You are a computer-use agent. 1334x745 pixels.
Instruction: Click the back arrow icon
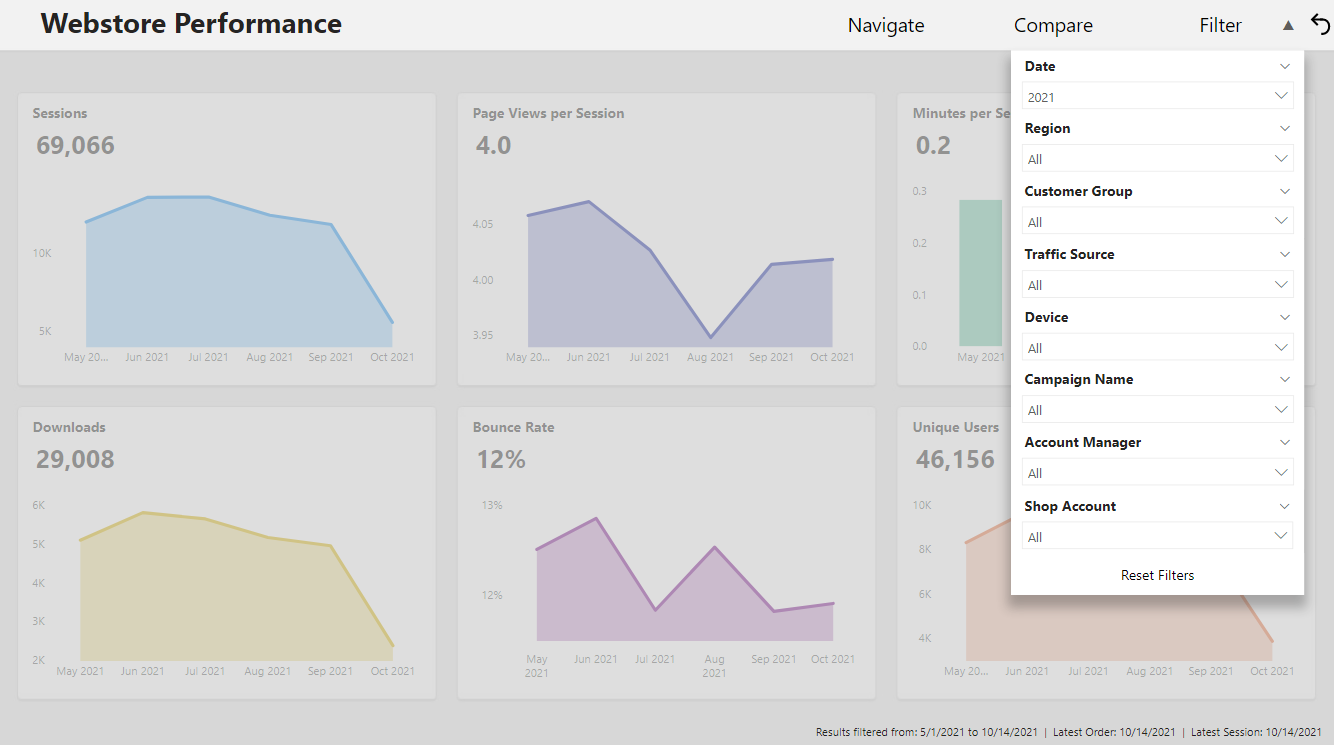1320,25
